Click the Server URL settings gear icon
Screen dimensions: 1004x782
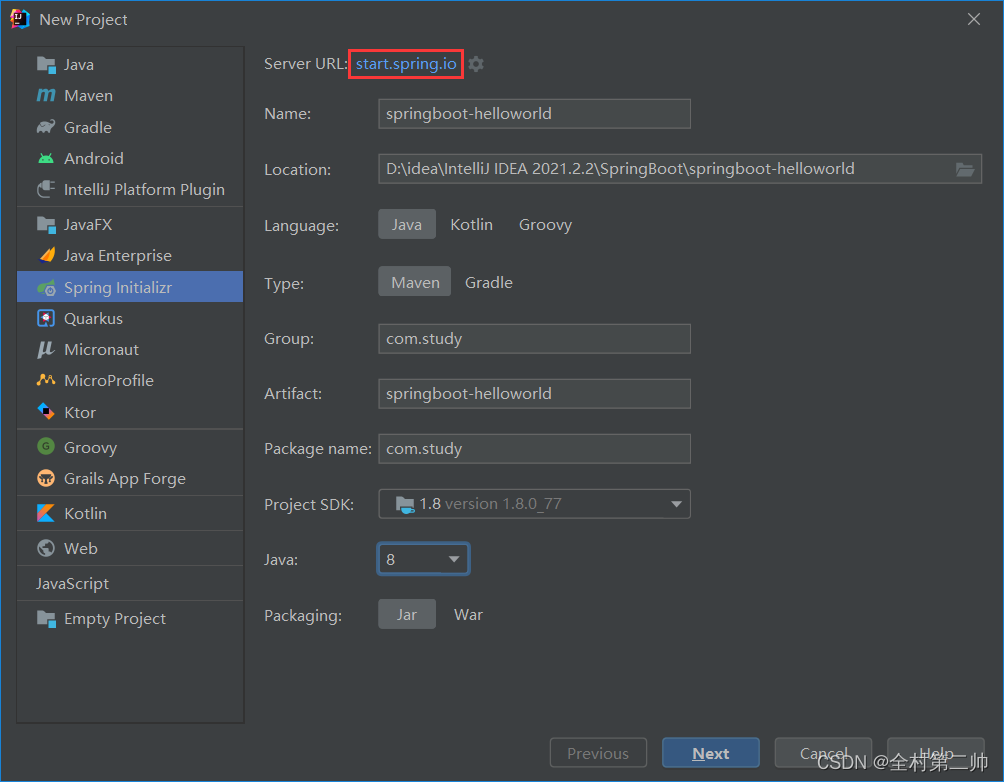[476, 64]
